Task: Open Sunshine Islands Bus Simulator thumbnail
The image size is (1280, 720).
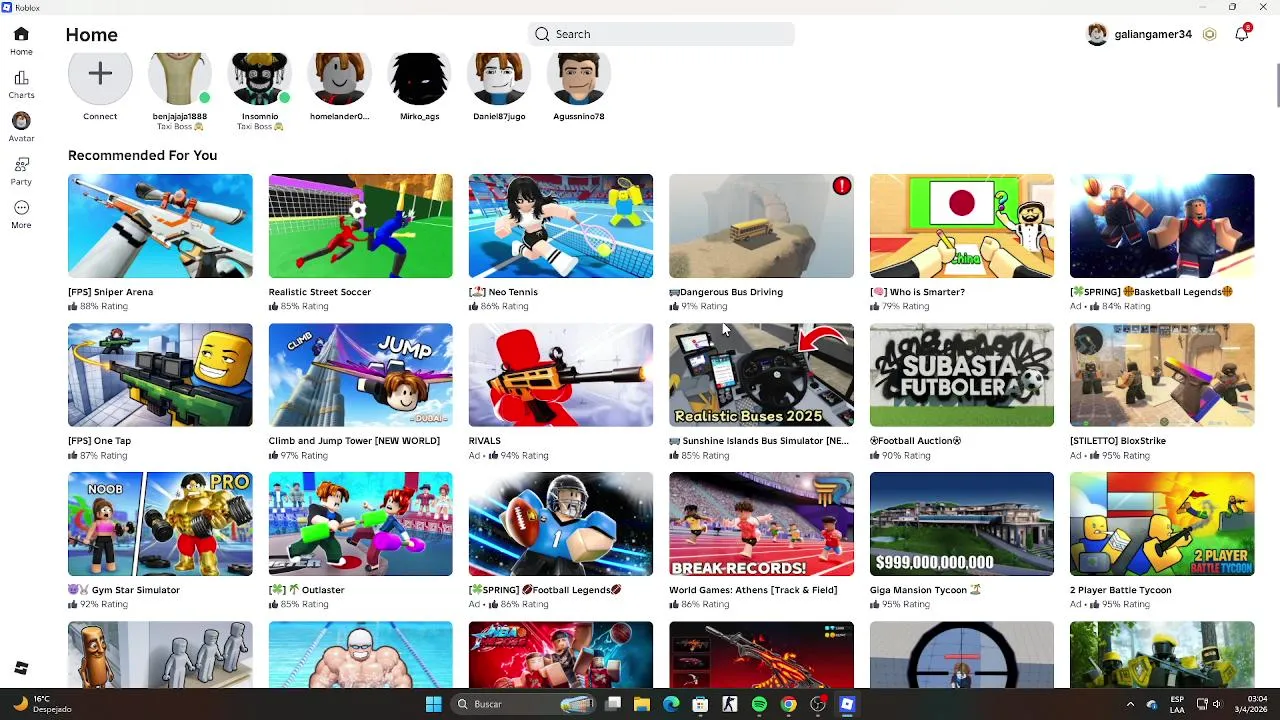Action: click(x=761, y=375)
